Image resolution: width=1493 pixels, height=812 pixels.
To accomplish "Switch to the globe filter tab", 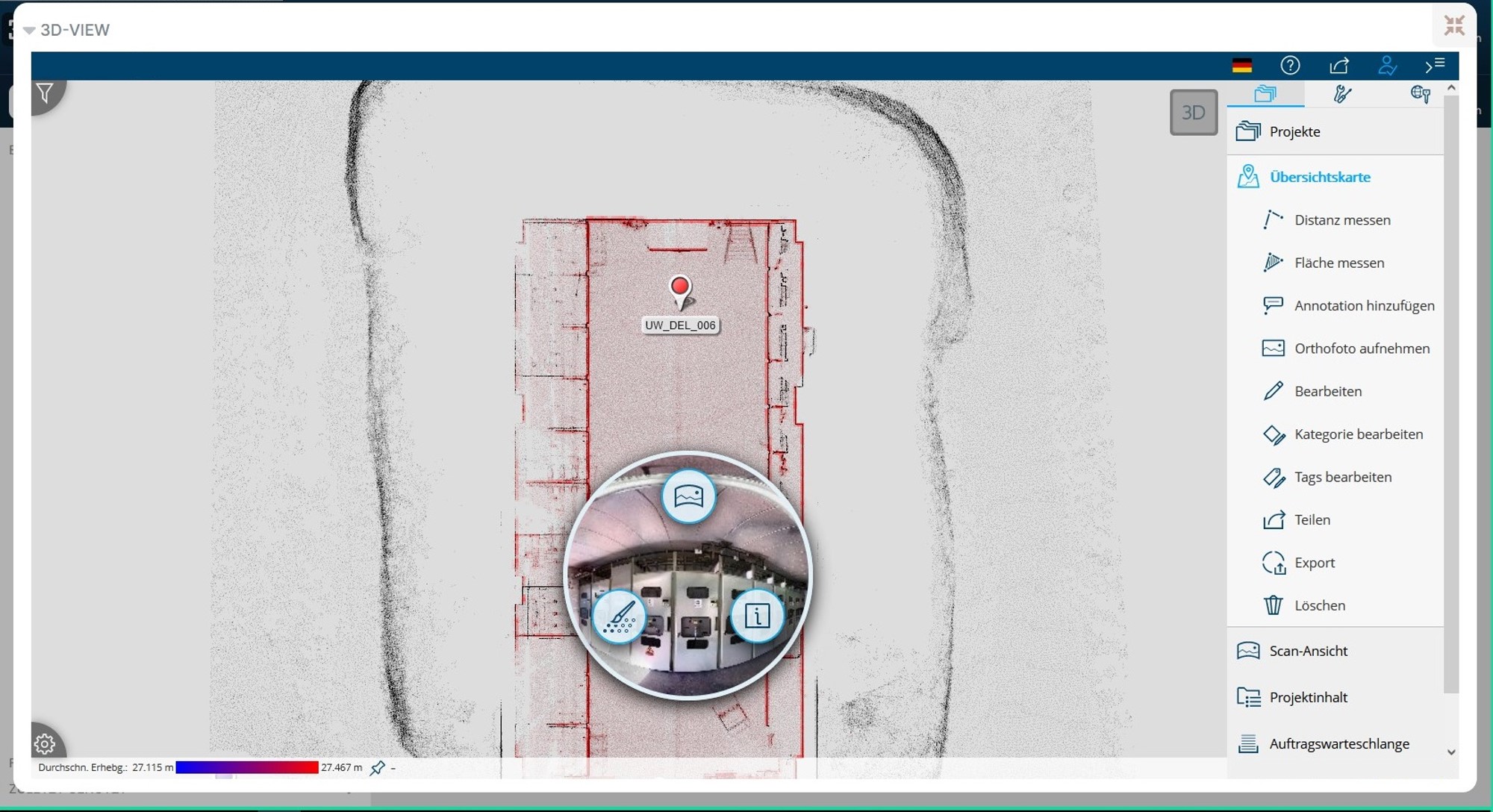I will [x=1420, y=93].
